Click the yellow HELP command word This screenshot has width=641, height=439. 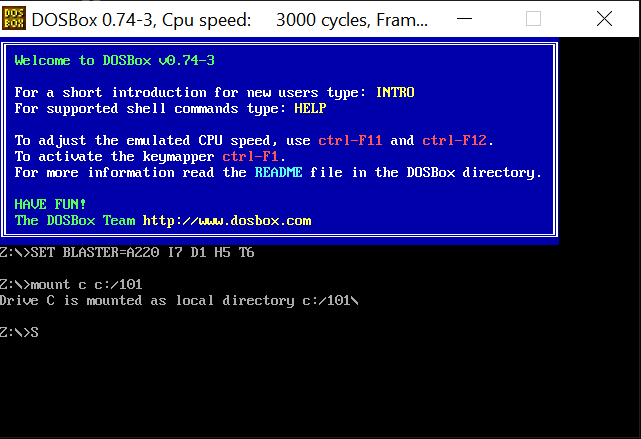coord(310,108)
